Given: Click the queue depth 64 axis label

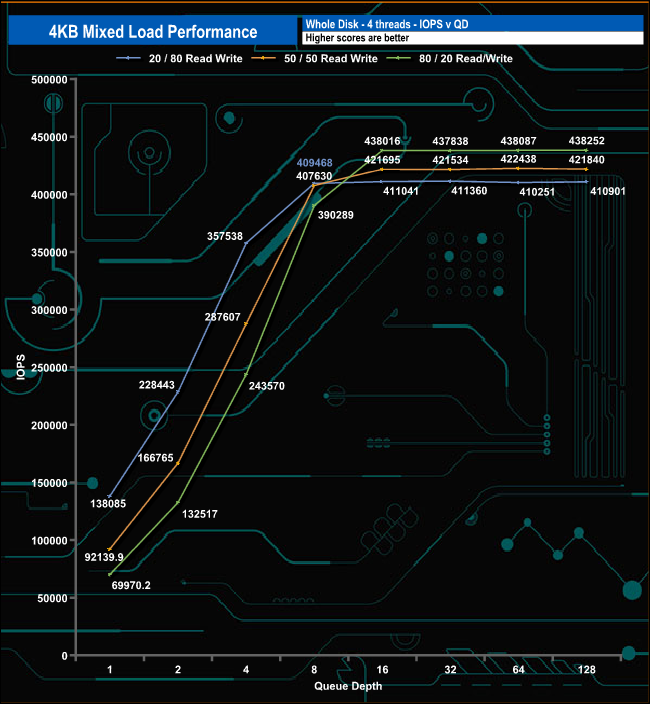Looking at the screenshot, I should click(x=518, y=670).
